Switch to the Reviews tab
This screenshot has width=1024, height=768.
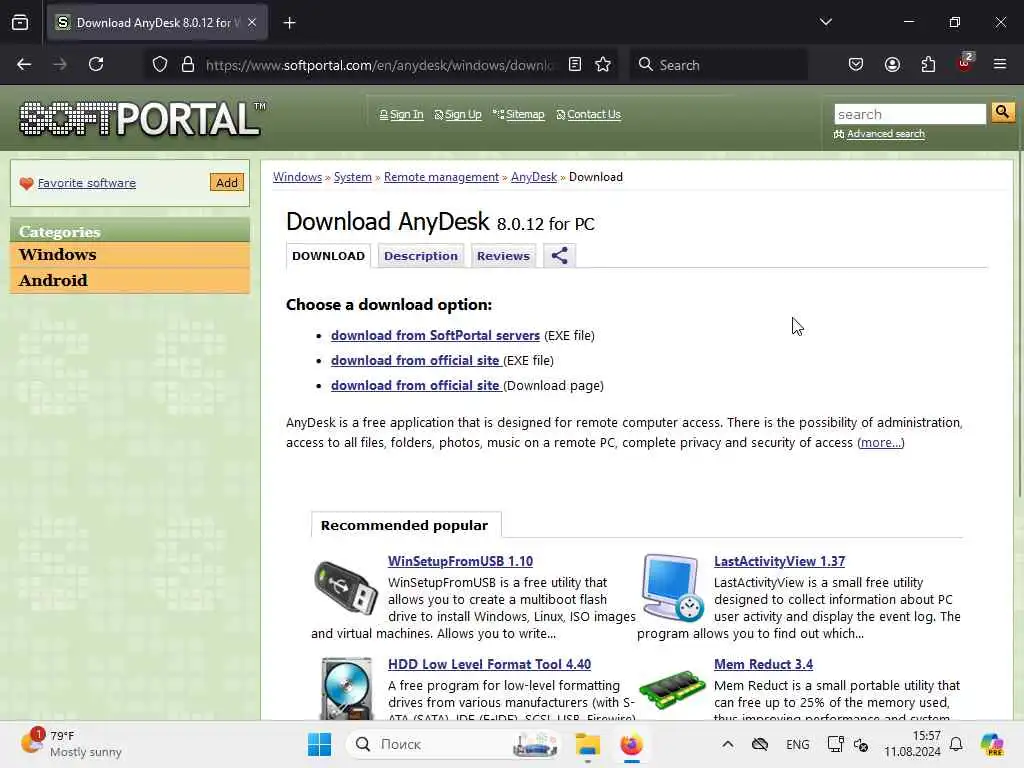coord(503,256)
